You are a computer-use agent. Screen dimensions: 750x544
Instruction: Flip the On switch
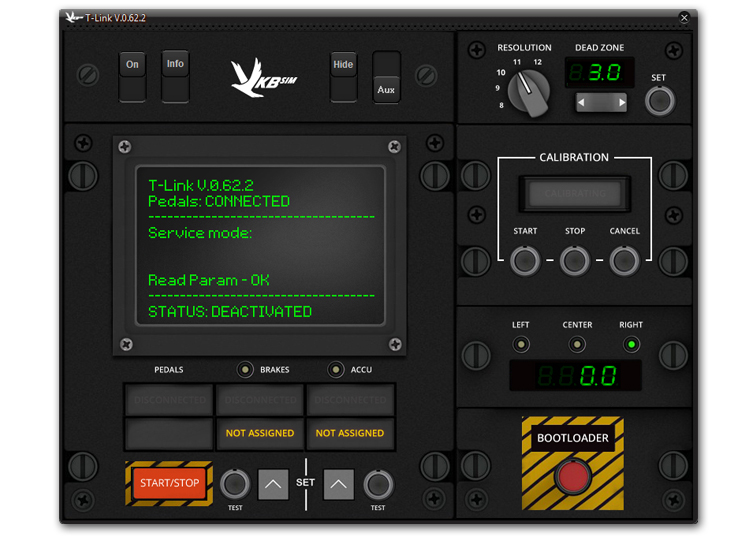pyautogui.click(x=132, y=77)
